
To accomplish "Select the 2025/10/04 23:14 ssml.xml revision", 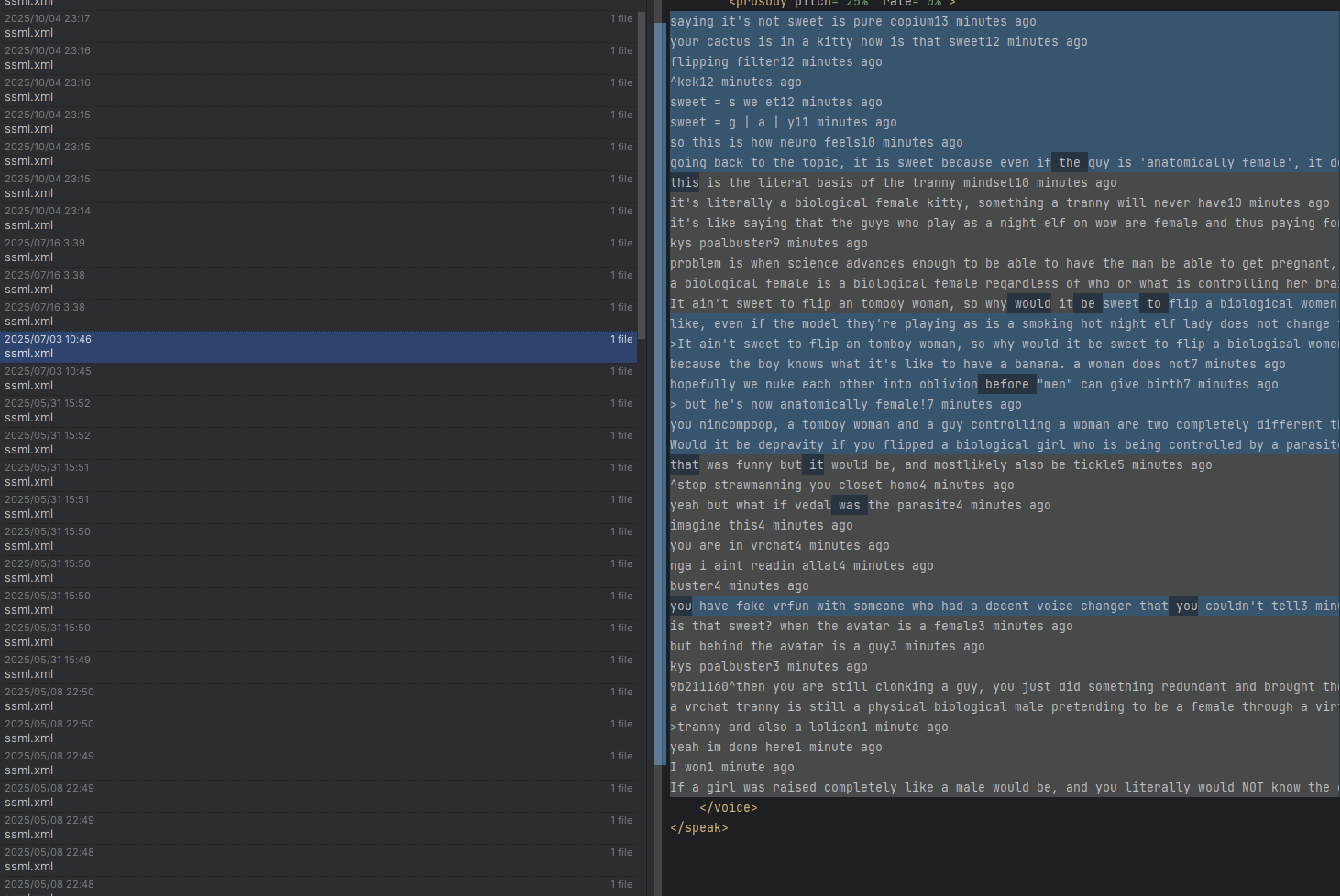I will tap(318, 218).
